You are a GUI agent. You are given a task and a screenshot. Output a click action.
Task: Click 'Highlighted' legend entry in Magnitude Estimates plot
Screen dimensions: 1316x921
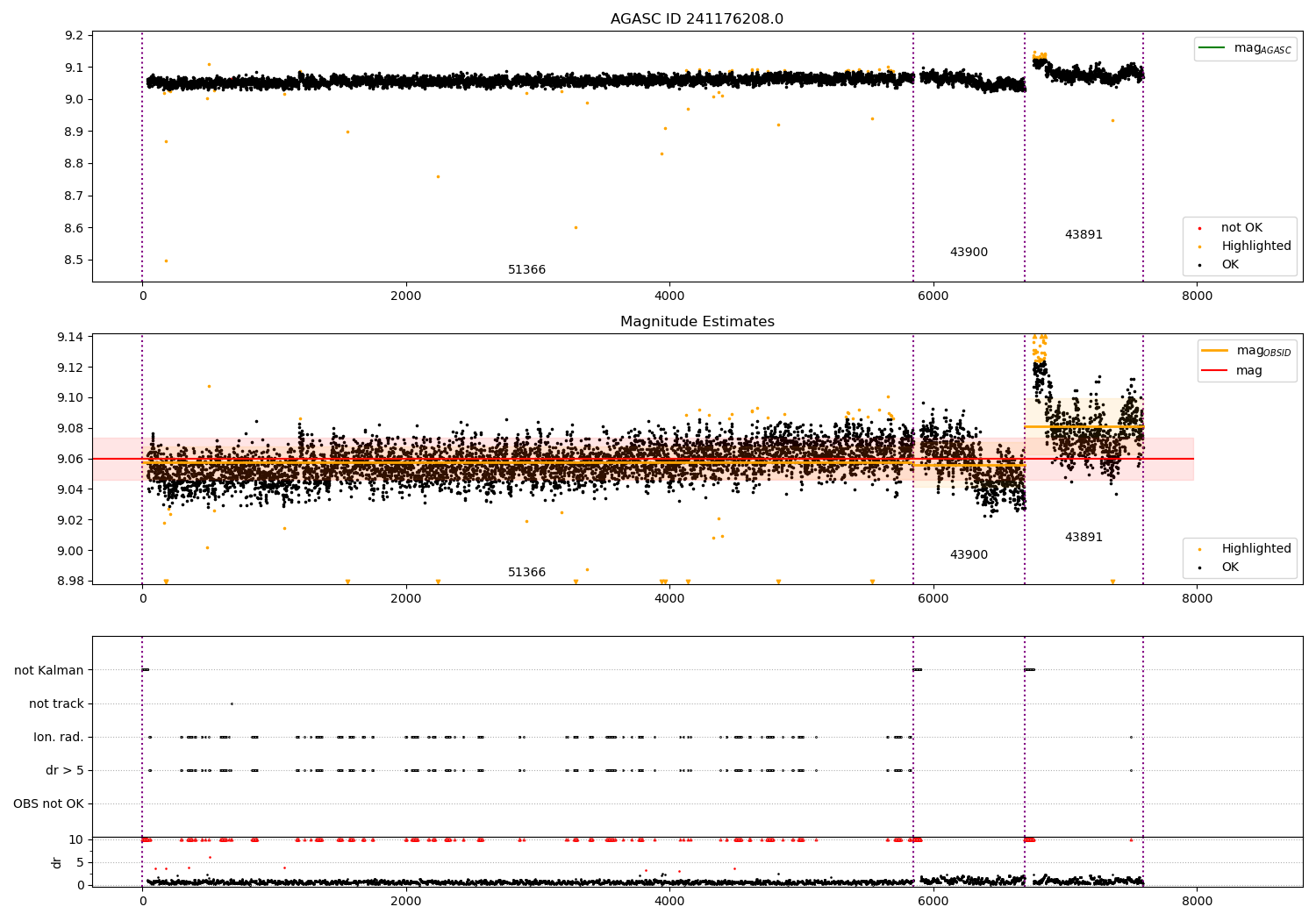pyautogui.click(x=1256, y=549)
